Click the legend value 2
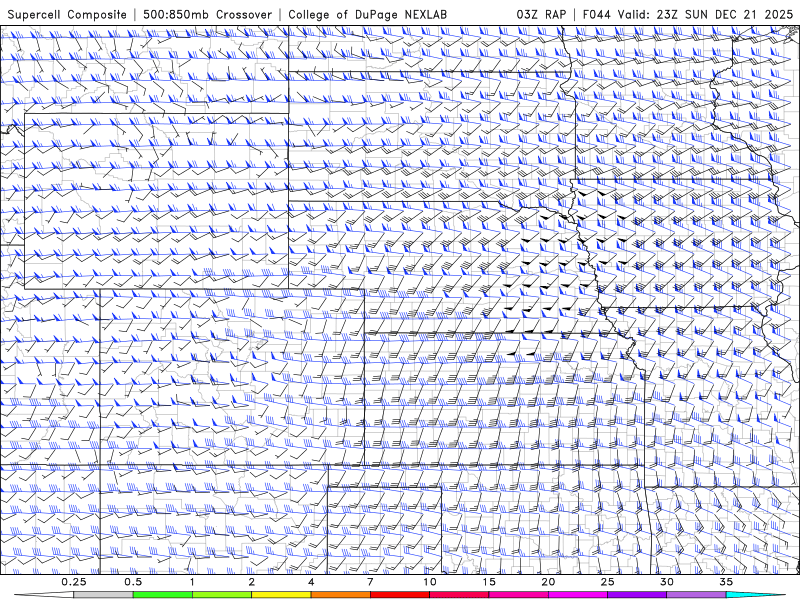 (252, 582)
